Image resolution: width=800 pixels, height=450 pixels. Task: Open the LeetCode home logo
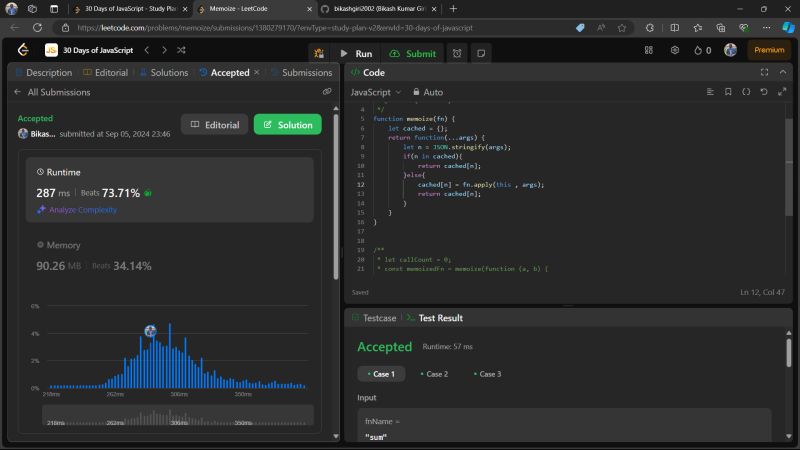pos(23,50)
